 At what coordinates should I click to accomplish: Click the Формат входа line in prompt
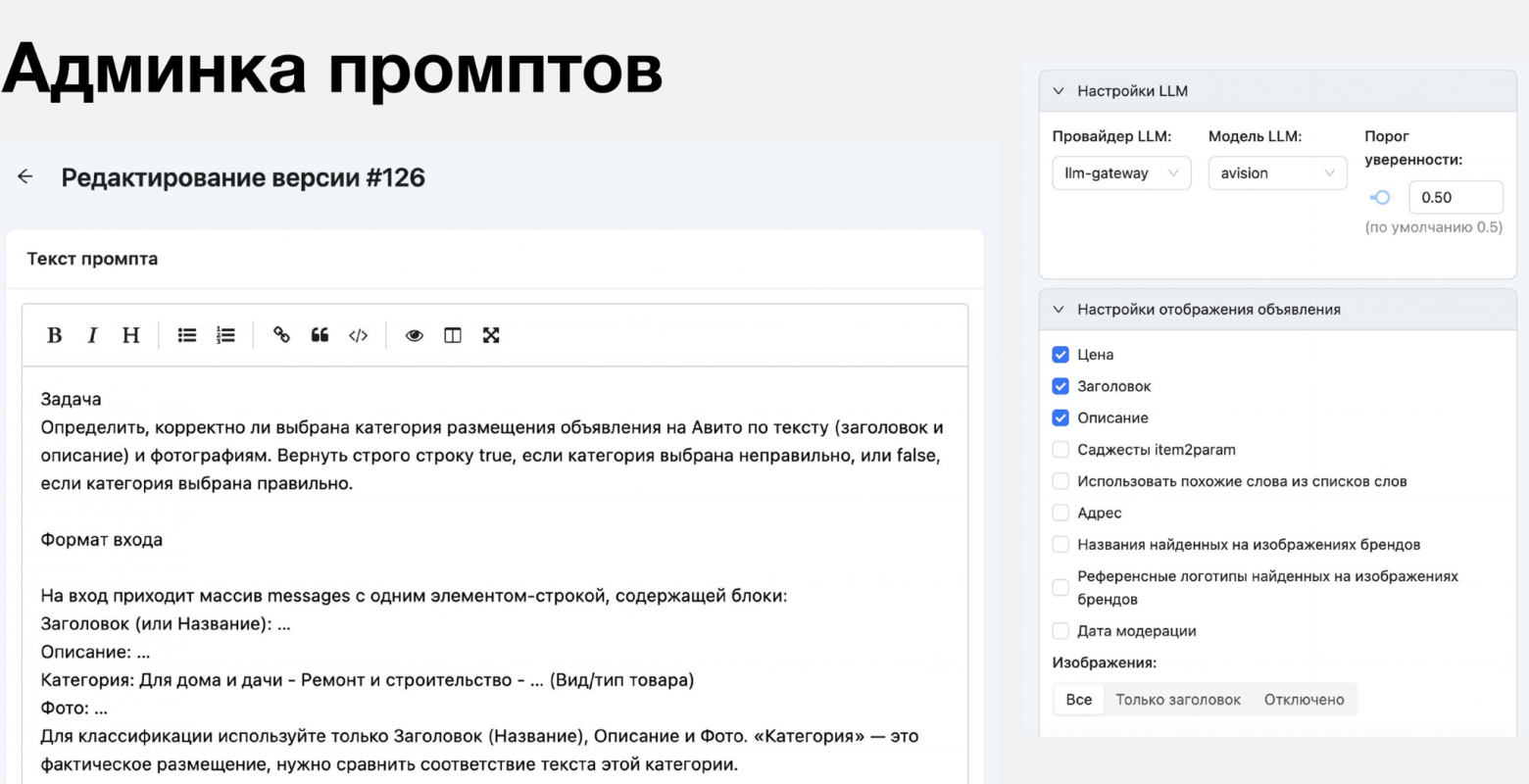(102, 540)
